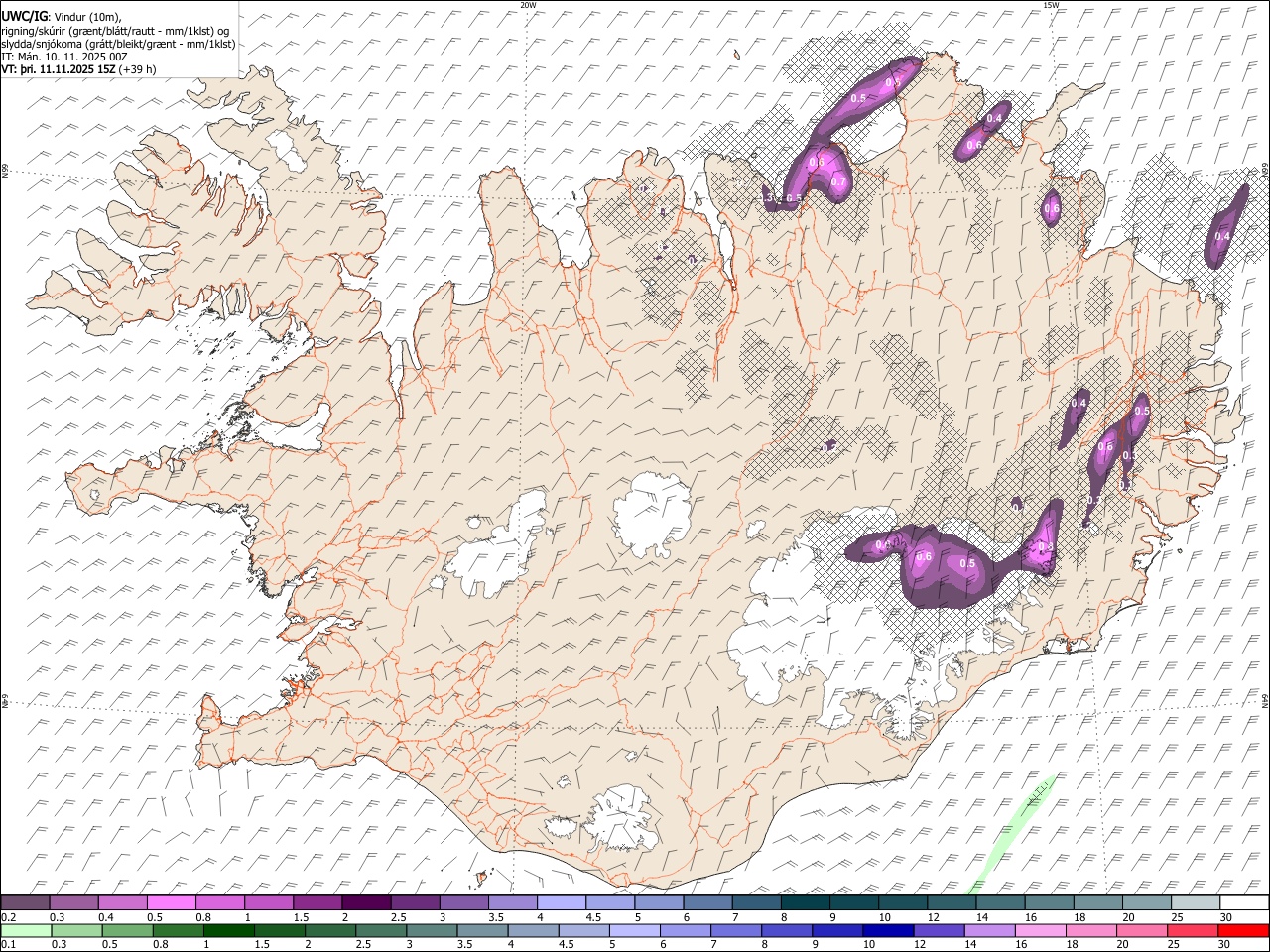
Task: Click the darkest green swatch labeled 1 in the rain legend row
Action: click(x=228, y=930)
